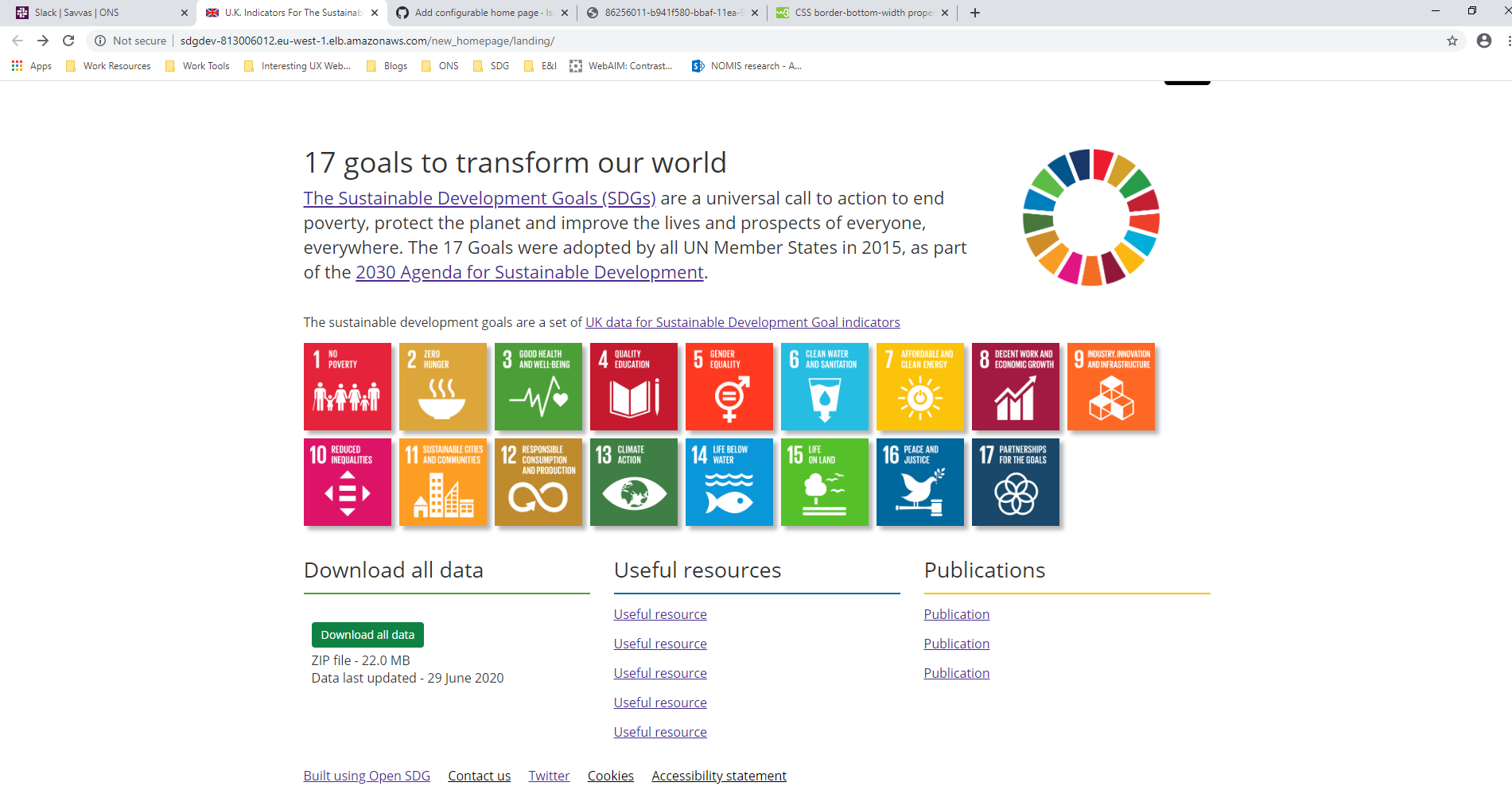Select Partnerships for the Goals tile

1016,482
